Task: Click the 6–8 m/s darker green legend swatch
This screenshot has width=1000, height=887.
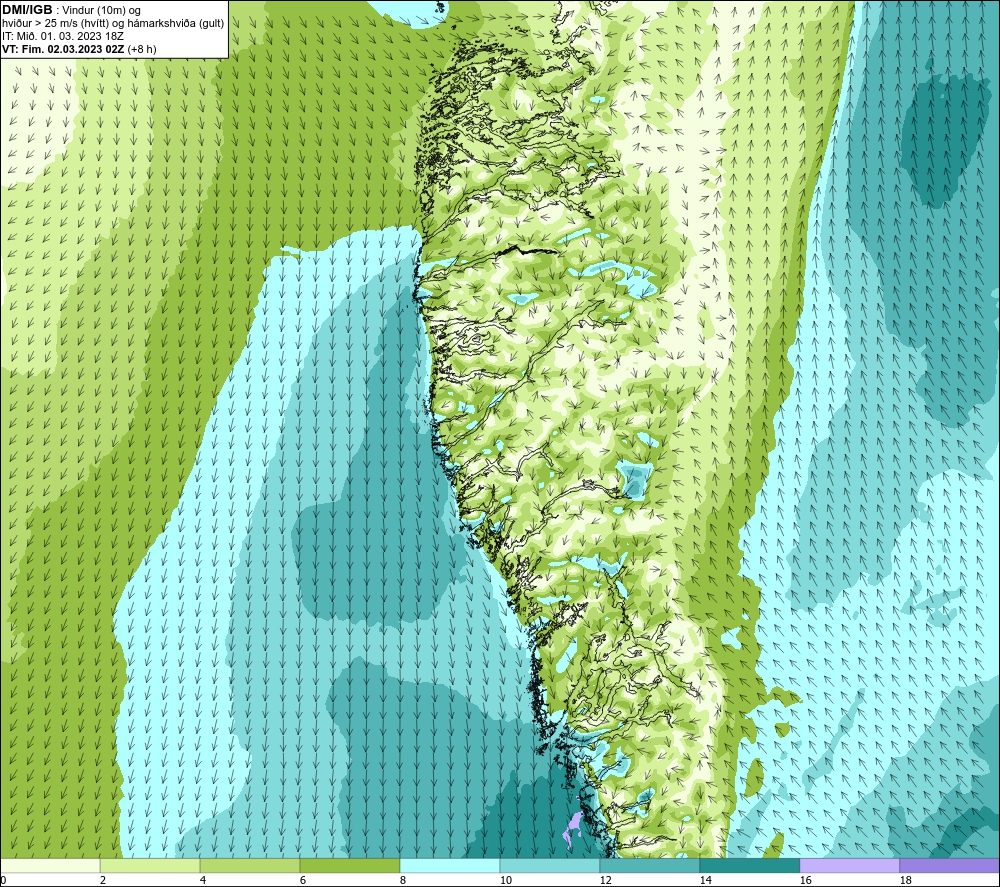Action: [349, 866]
